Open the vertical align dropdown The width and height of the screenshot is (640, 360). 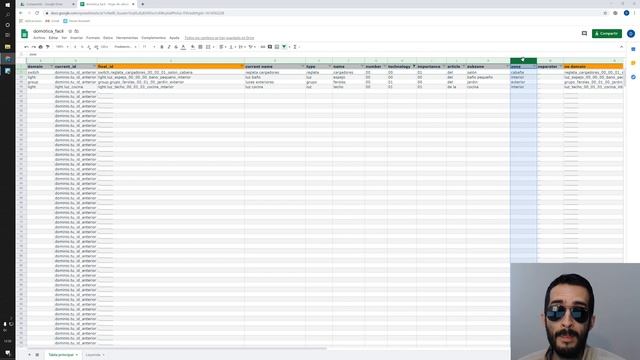232,47
